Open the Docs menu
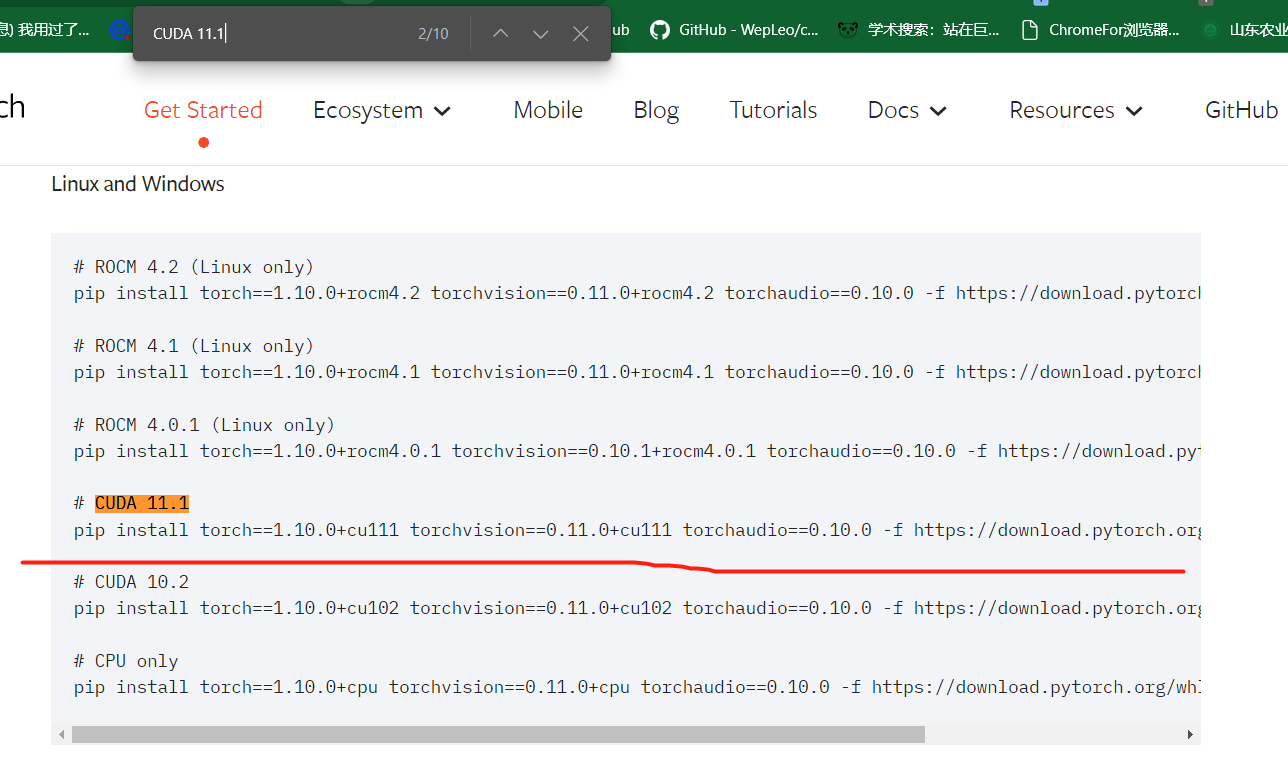The image size is (1288, 765). click(x=907, y=110)
